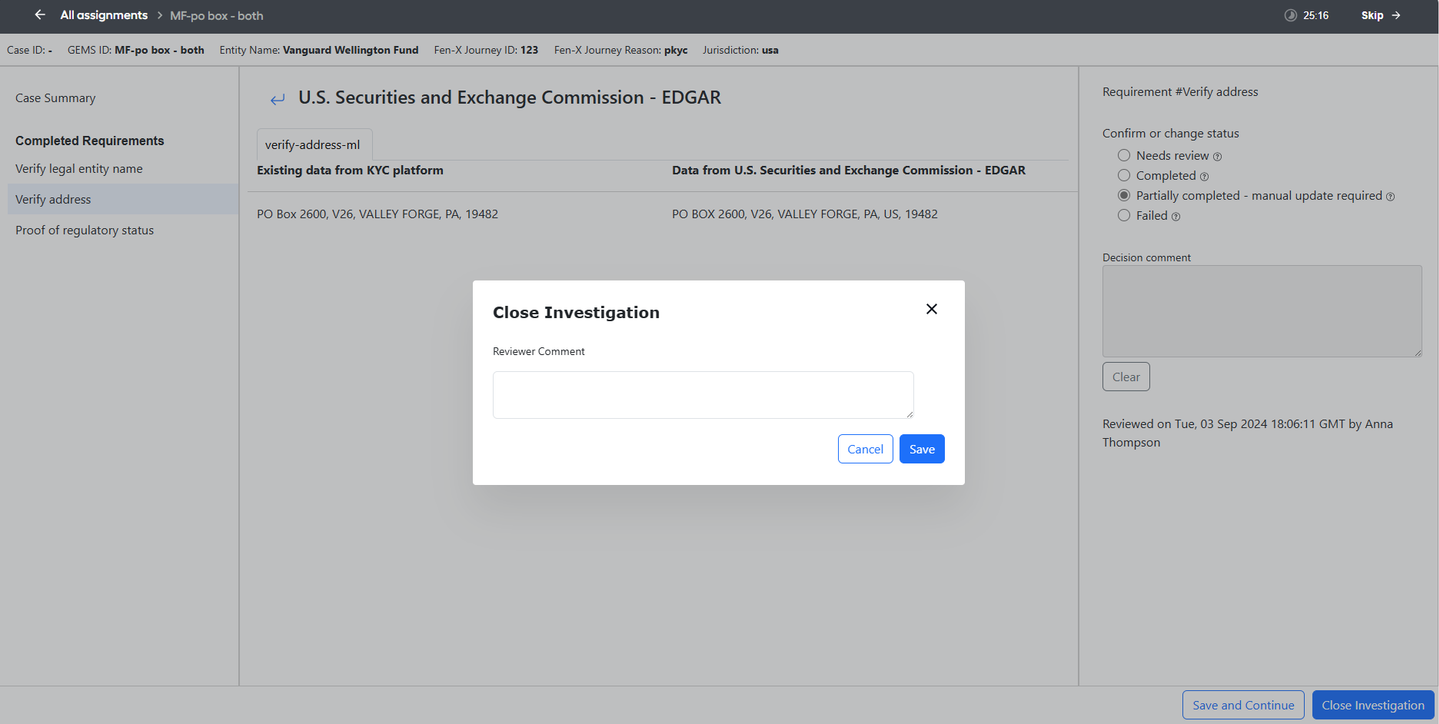This screenshot has width=1439, height=724.
Task: Click the return arrow beside EDGAR heading
Action: [278, 99]
